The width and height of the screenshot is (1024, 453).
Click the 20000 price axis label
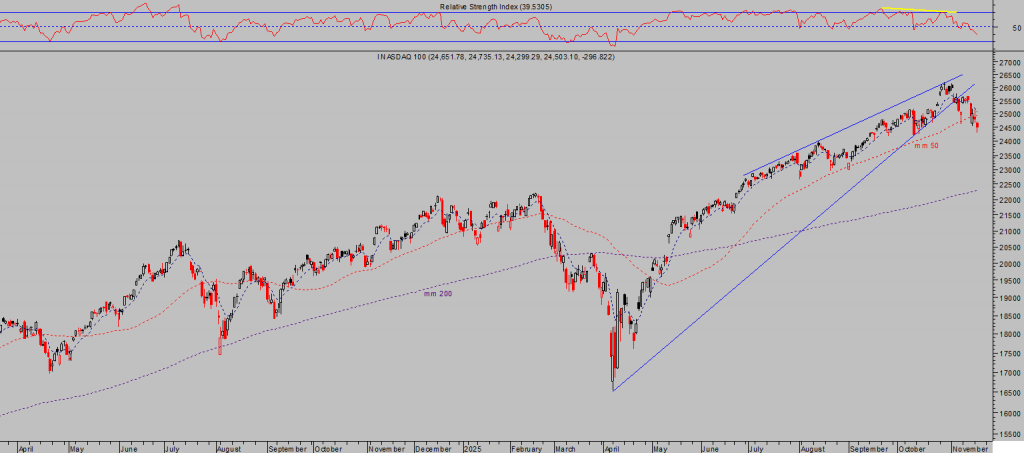(1007, 264)
